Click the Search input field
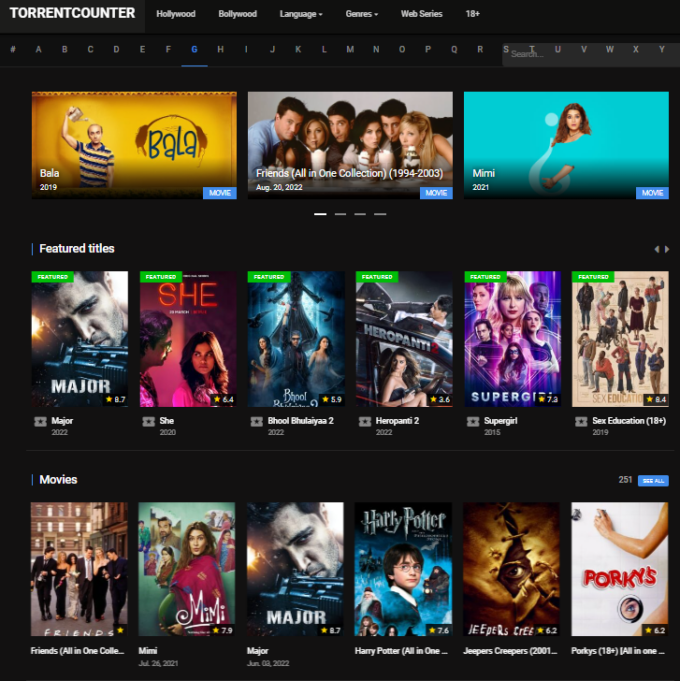Image resolution: width=680 pixels, height=681 pixels. point(591,54)
